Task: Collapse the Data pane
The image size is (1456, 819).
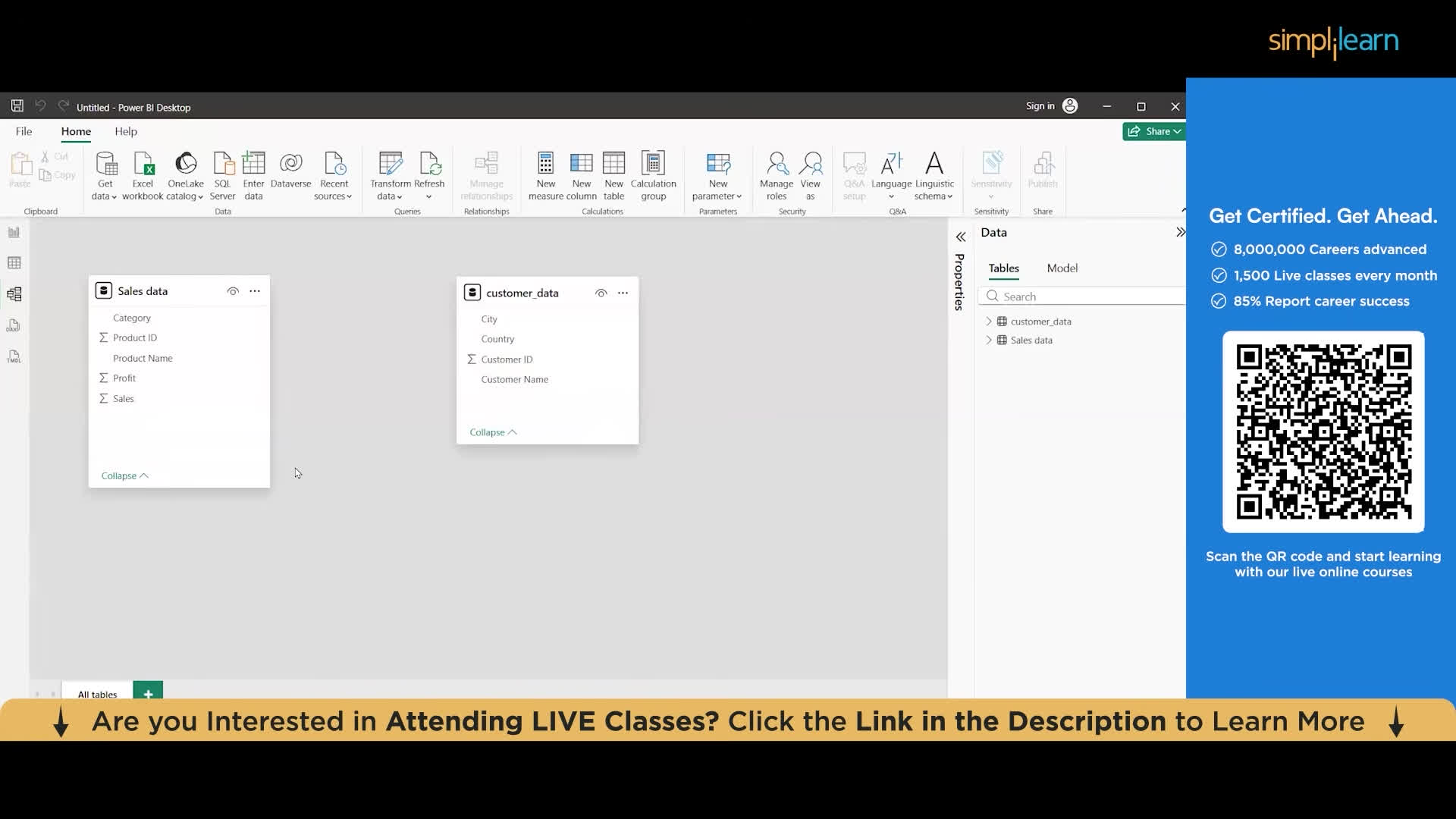Action: pyautogui.click(x=1180, y=233)
